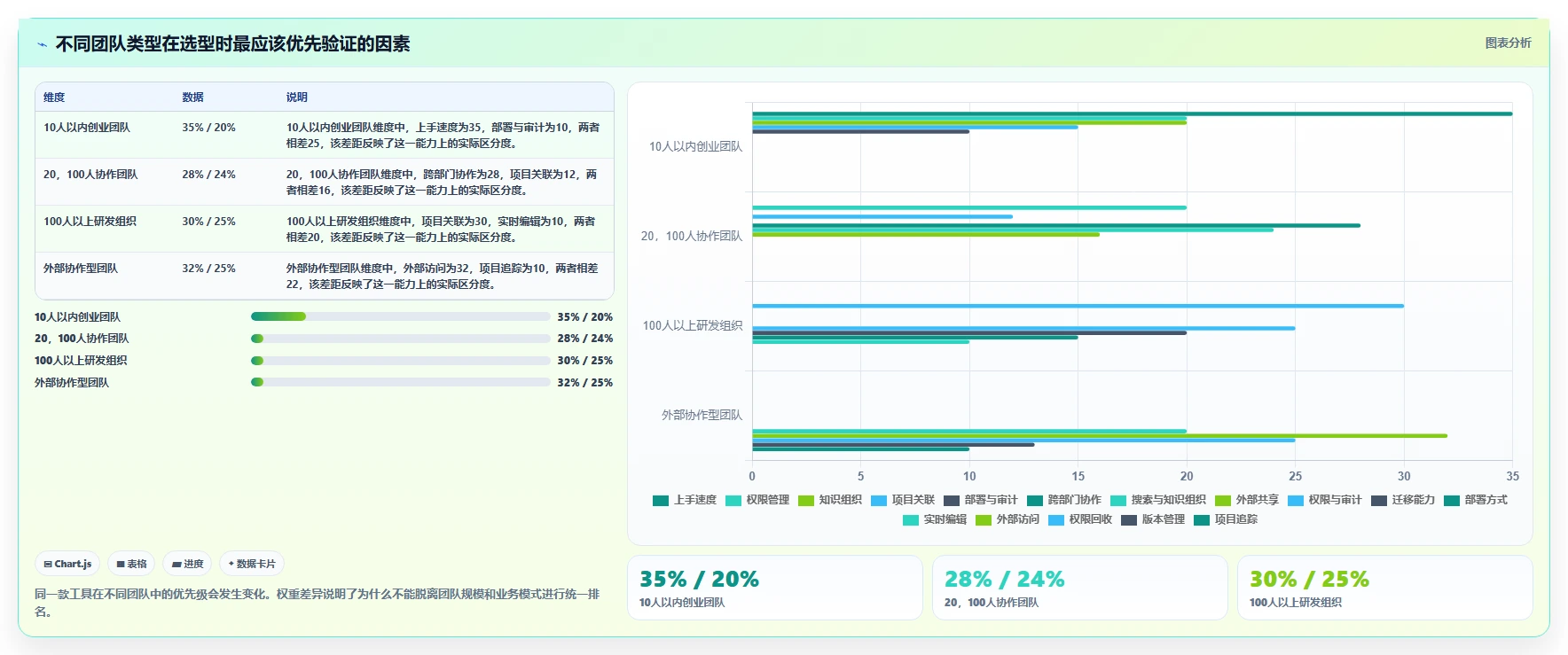Toggle the 实时编辑 legend entry
This screenshot has width=1568, height=655.
click(935, 519)
